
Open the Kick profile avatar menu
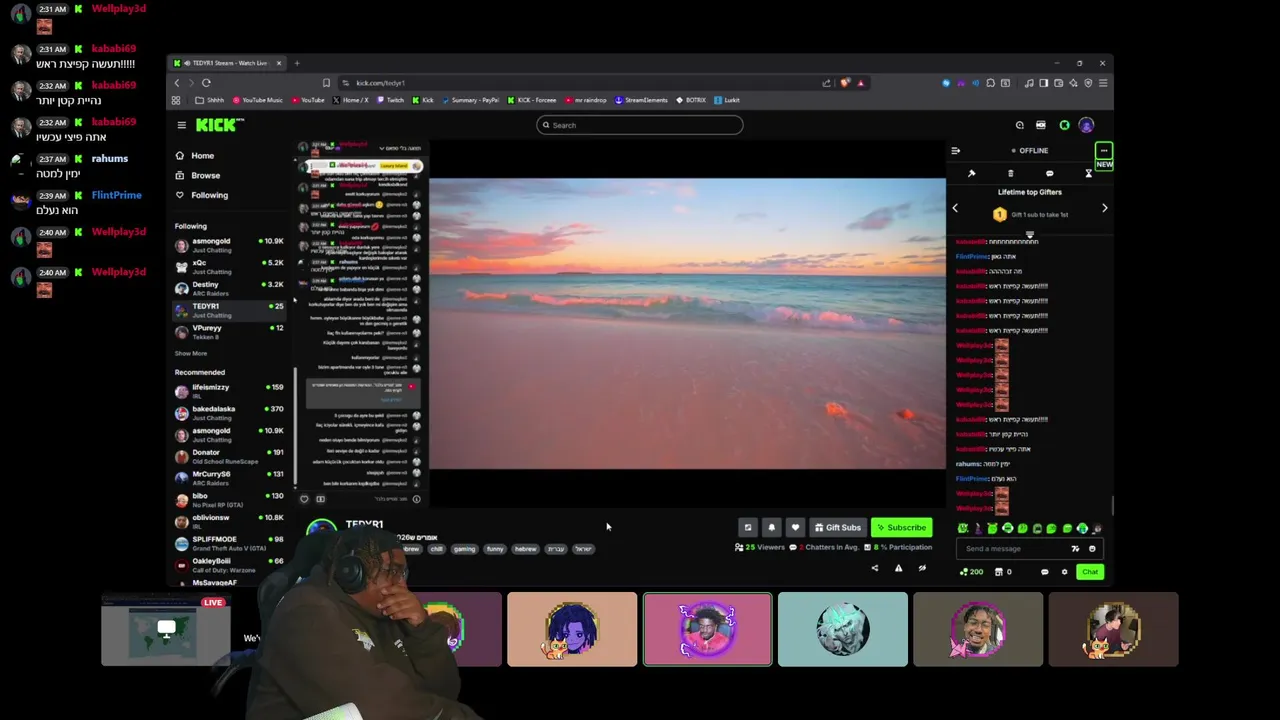click(x=1086, y=125)
